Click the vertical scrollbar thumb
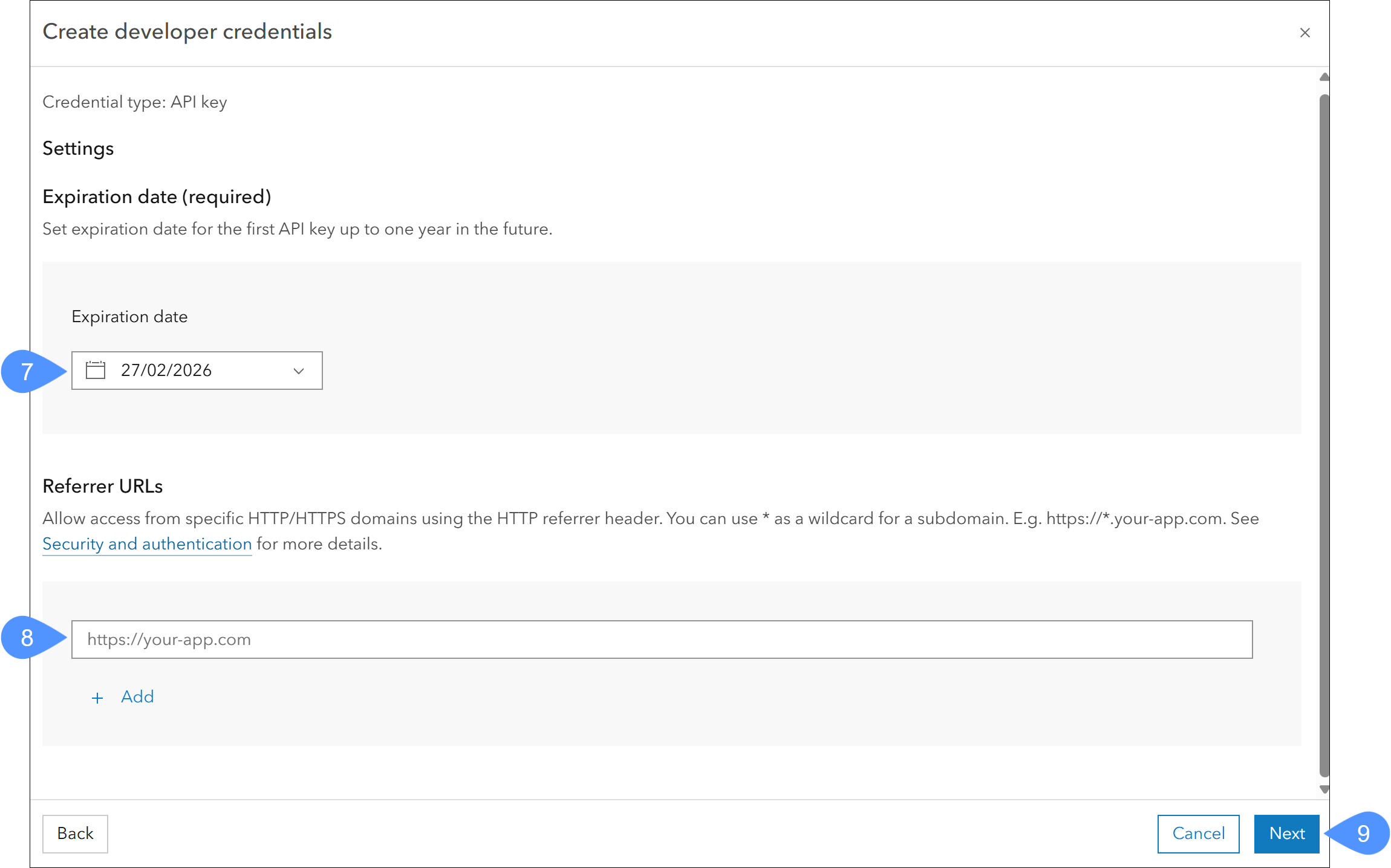1391x868 pixels. 1324,435
